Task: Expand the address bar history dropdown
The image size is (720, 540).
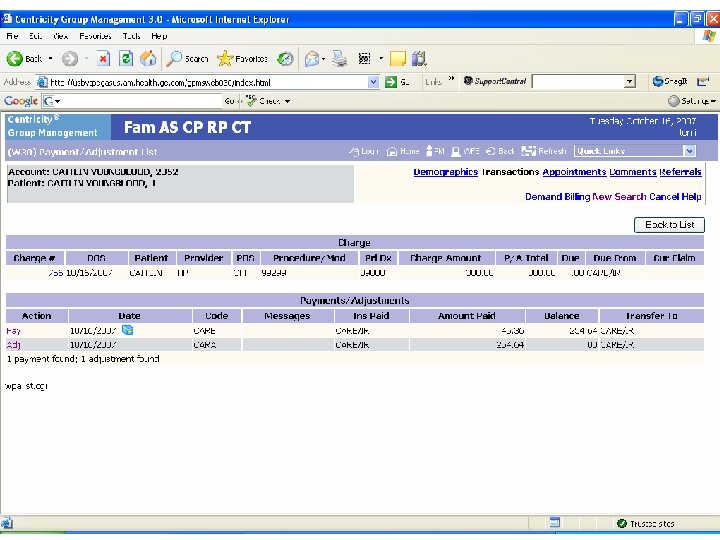Action: [x=374, y=82]
